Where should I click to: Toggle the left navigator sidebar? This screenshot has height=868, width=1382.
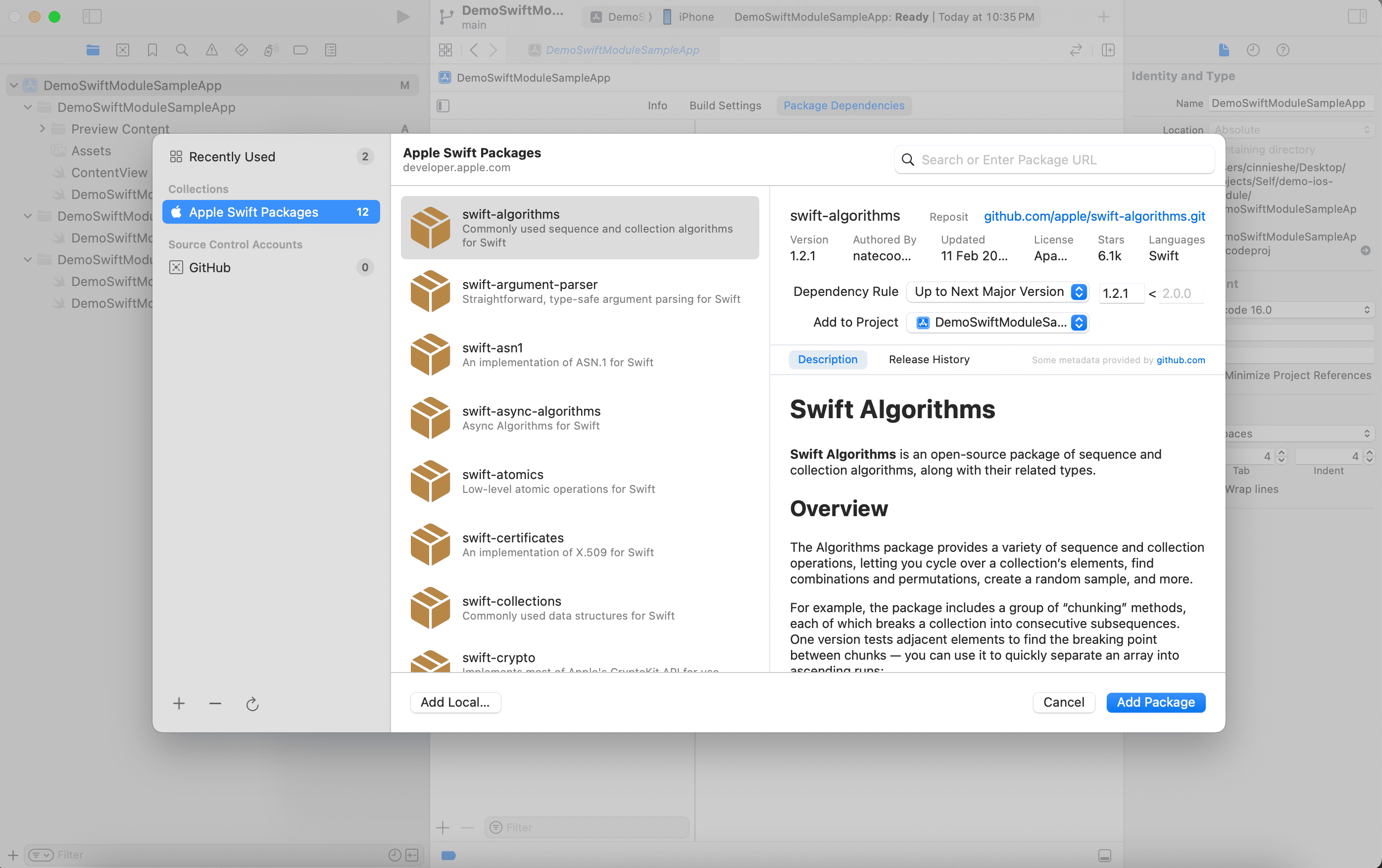[92, 17]
